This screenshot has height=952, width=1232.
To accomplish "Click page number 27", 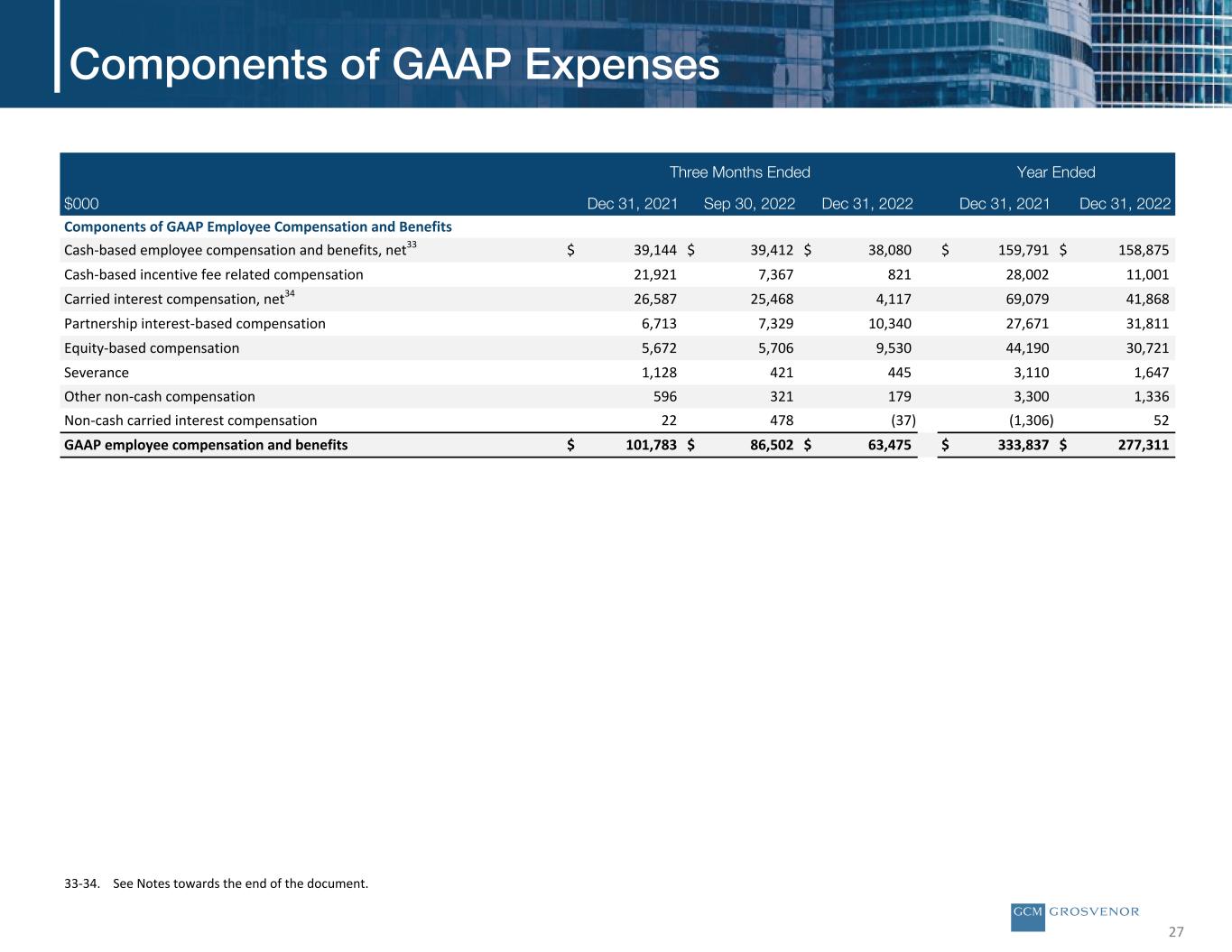I will coord(1176,932).
